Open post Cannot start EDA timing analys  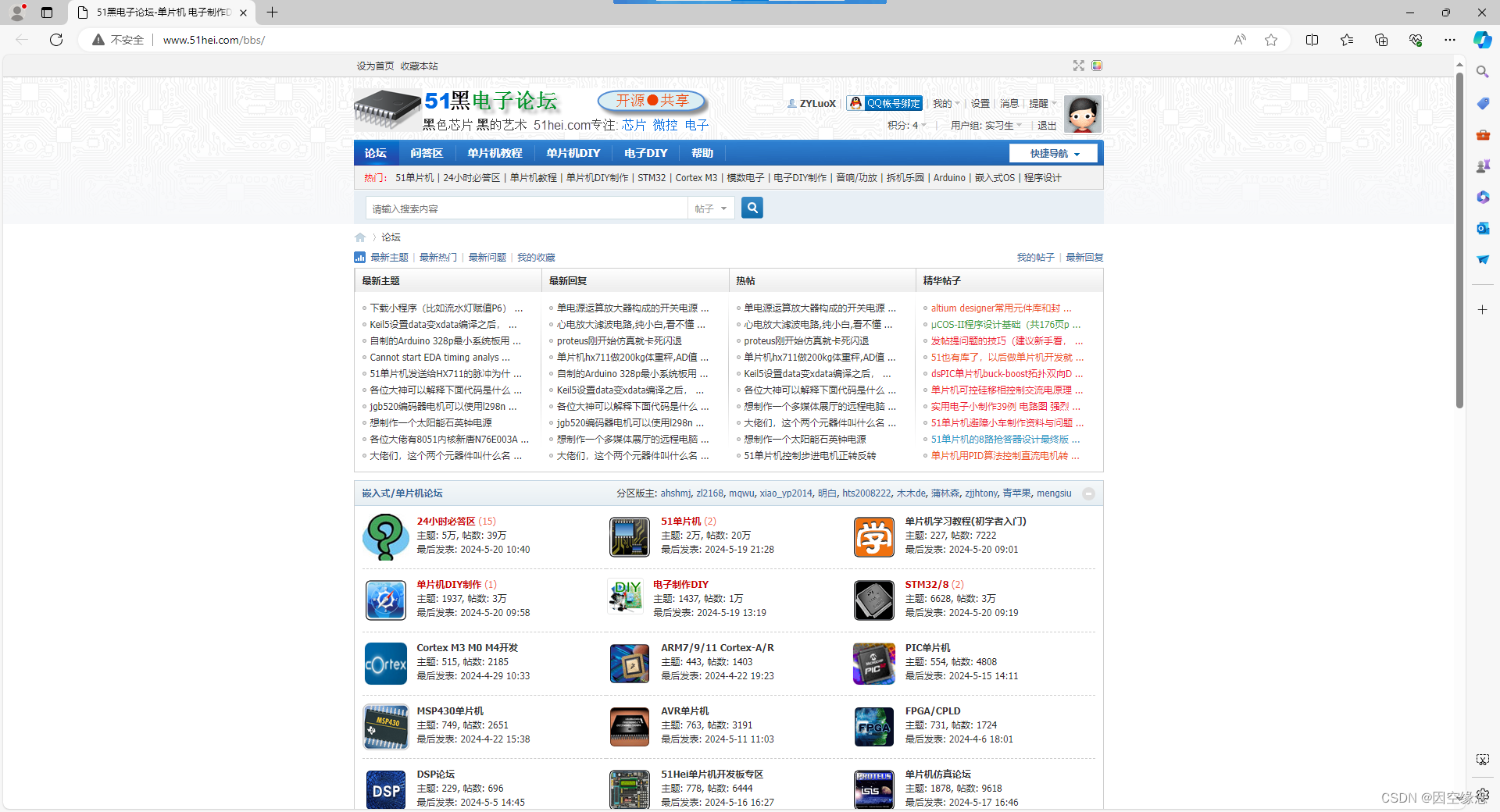click(439, 358)
